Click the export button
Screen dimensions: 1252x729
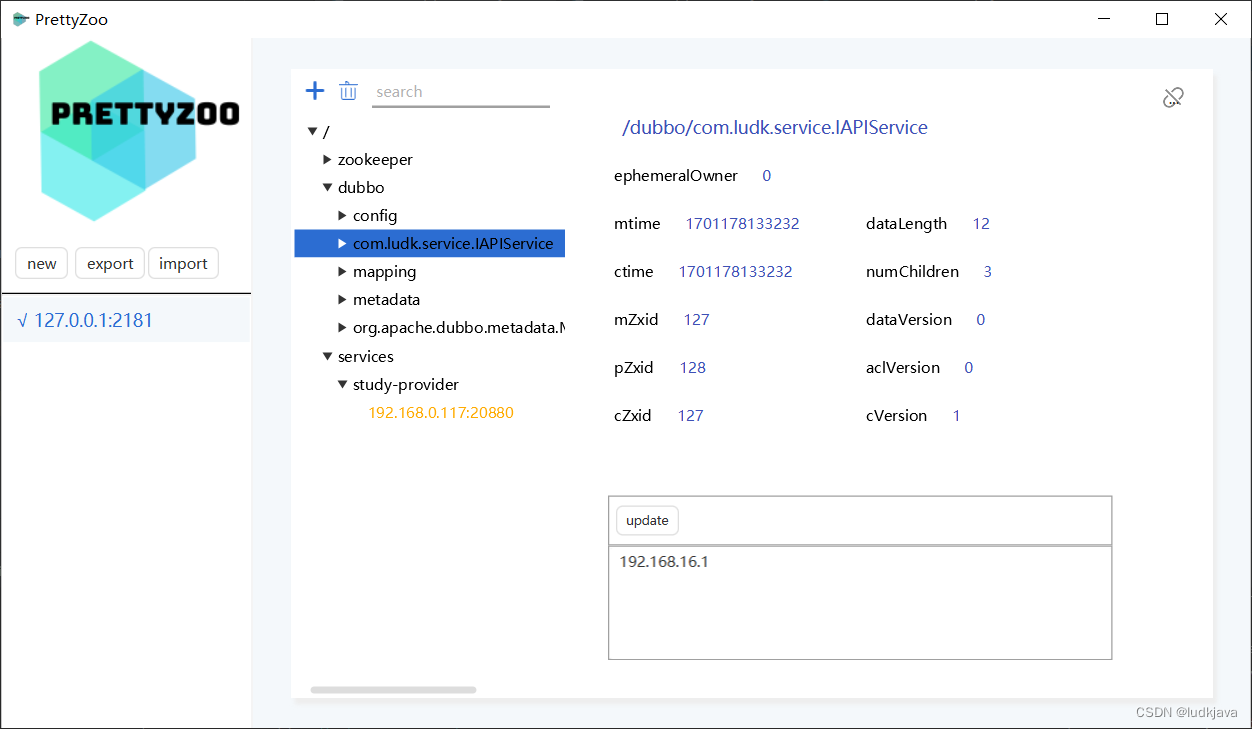click(x=110, y=263)
